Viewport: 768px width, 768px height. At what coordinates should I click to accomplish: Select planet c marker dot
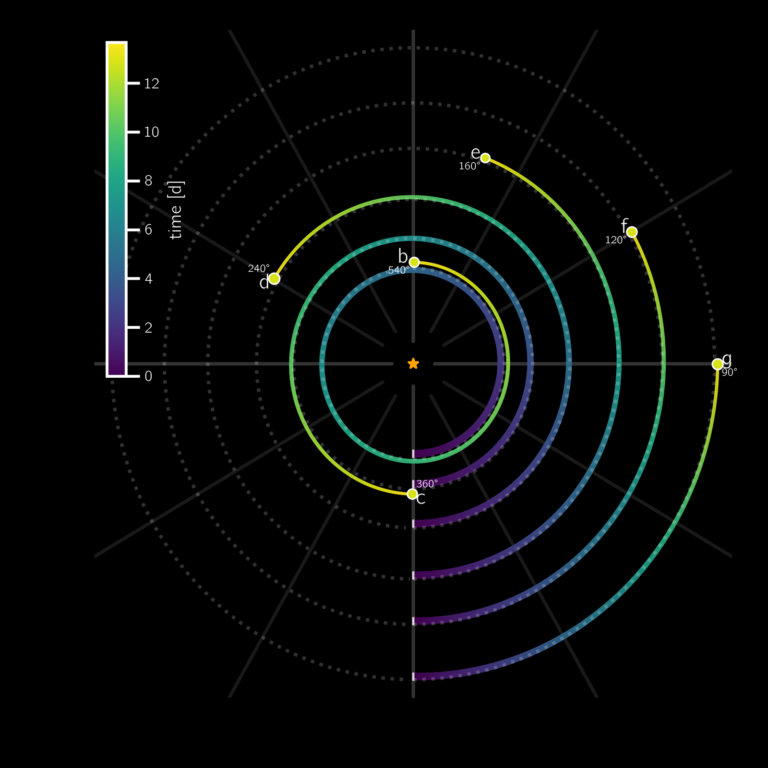[x=412, y=494]
